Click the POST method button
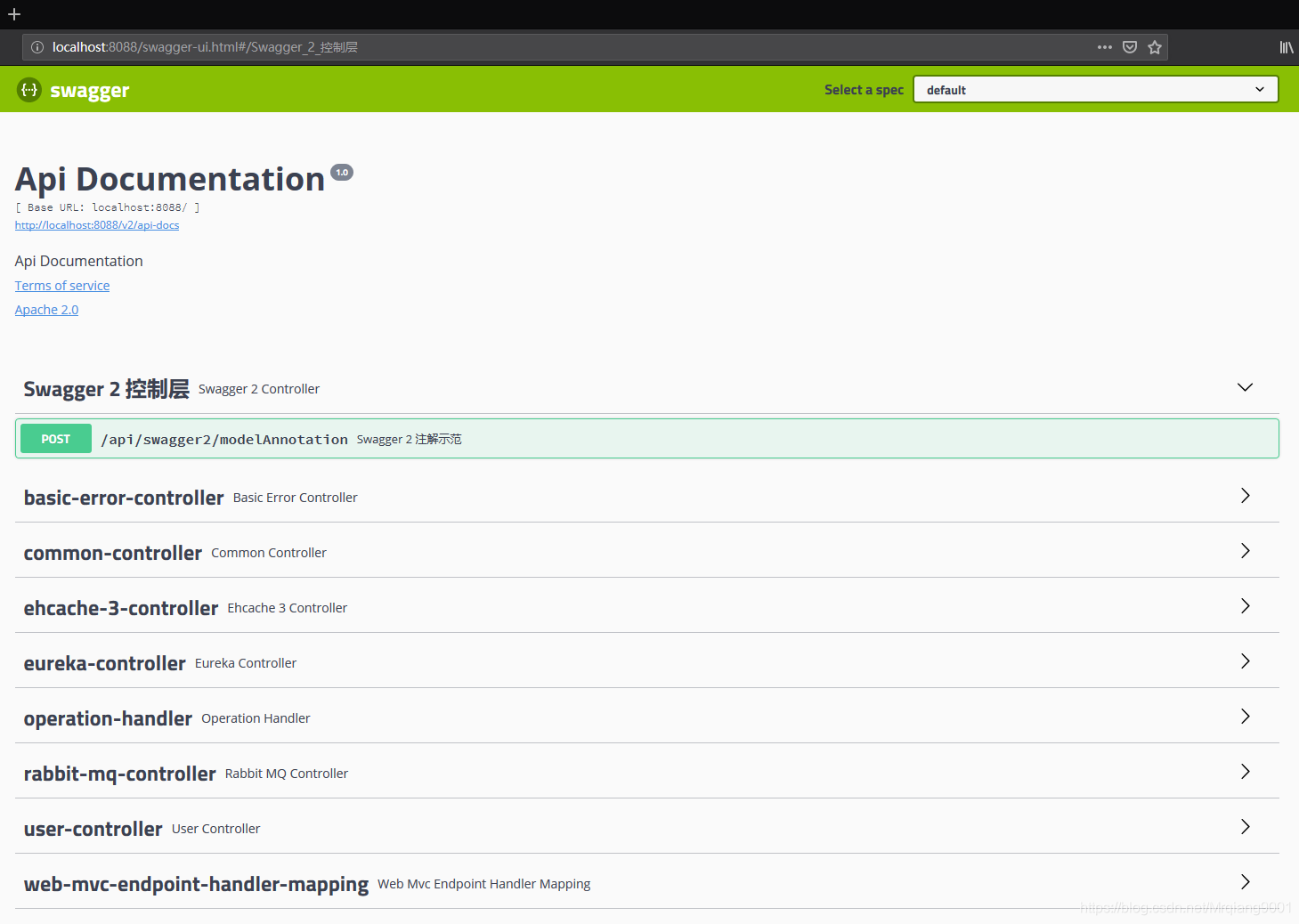The width and height of the screenshot is (1299, 924). coord(56,439)
